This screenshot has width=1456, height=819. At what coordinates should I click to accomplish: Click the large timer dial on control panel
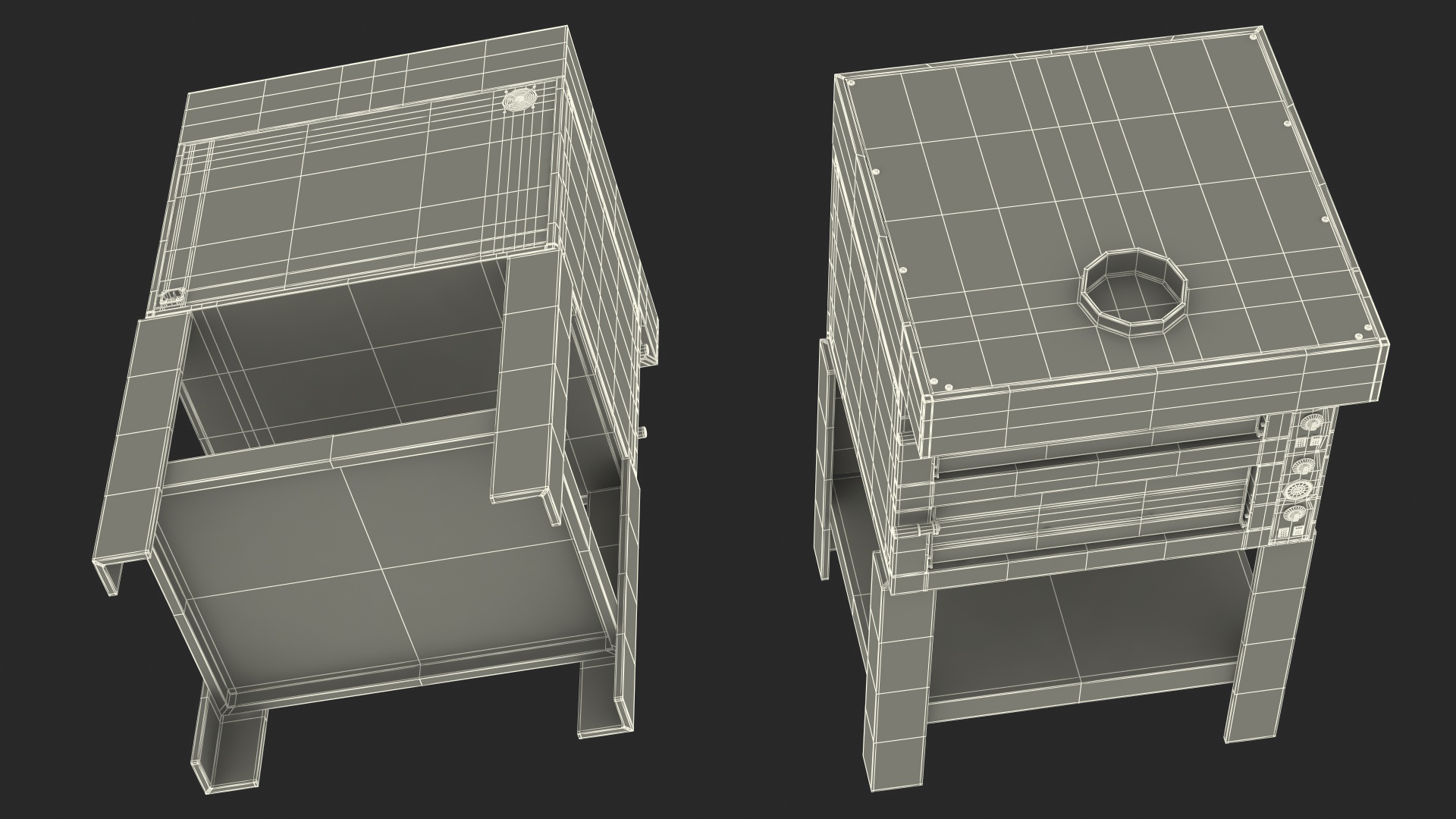(1298, 490)
